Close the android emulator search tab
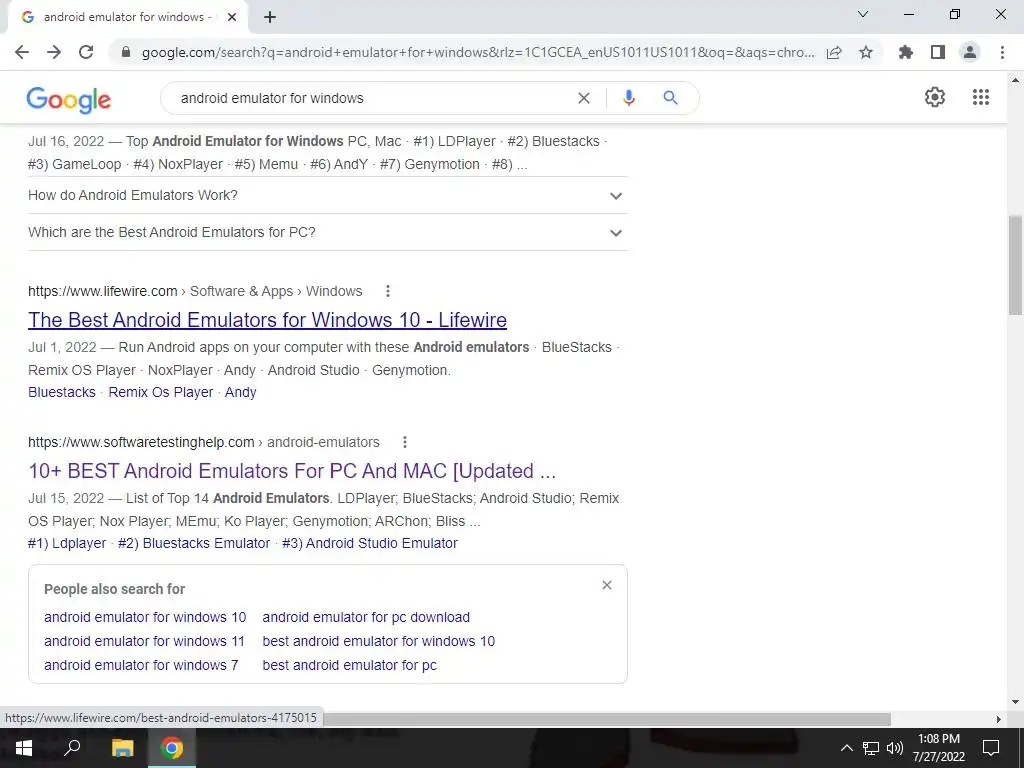 pyautogui.click(x=232, y=18)
